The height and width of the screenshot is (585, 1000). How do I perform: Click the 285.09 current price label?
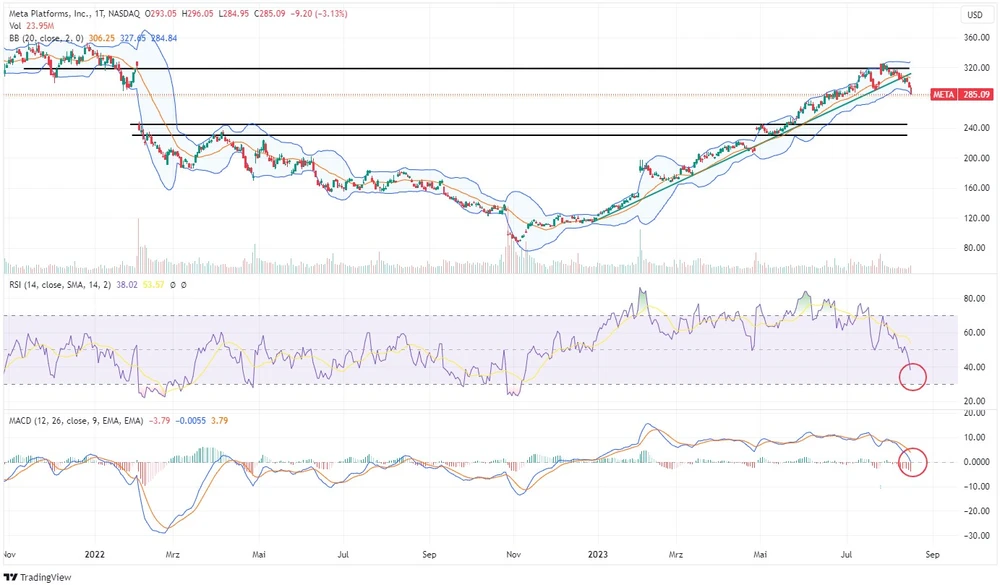coord(976,95)
